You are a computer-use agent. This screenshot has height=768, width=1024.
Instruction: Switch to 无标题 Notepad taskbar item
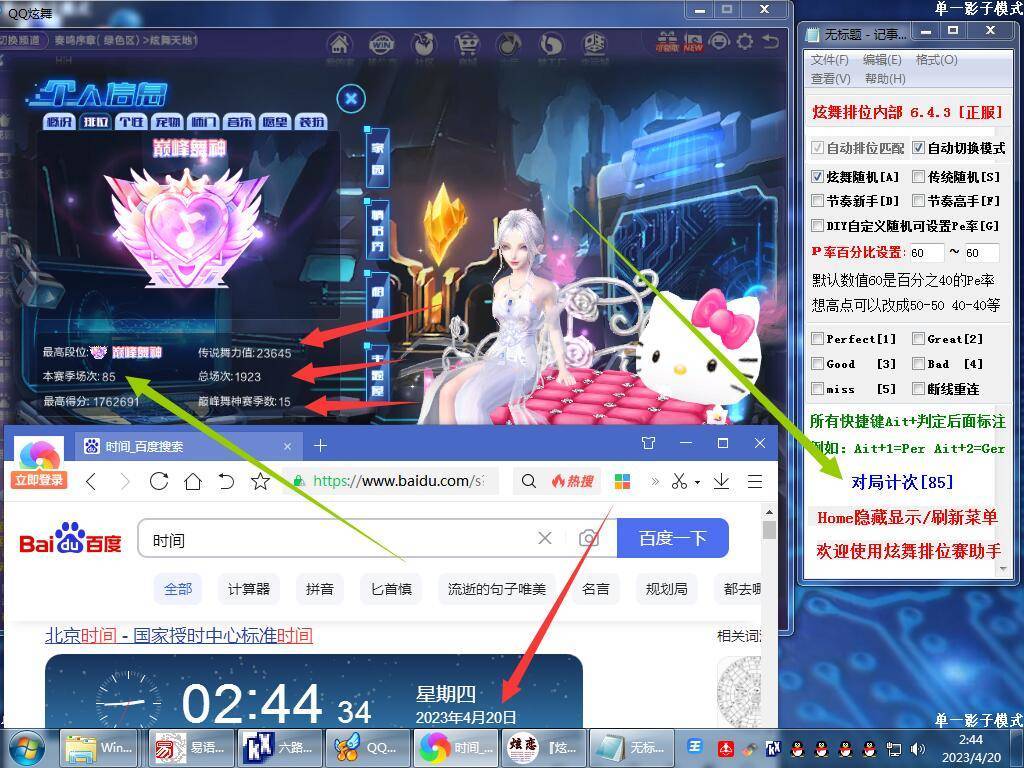pos(633,748)
